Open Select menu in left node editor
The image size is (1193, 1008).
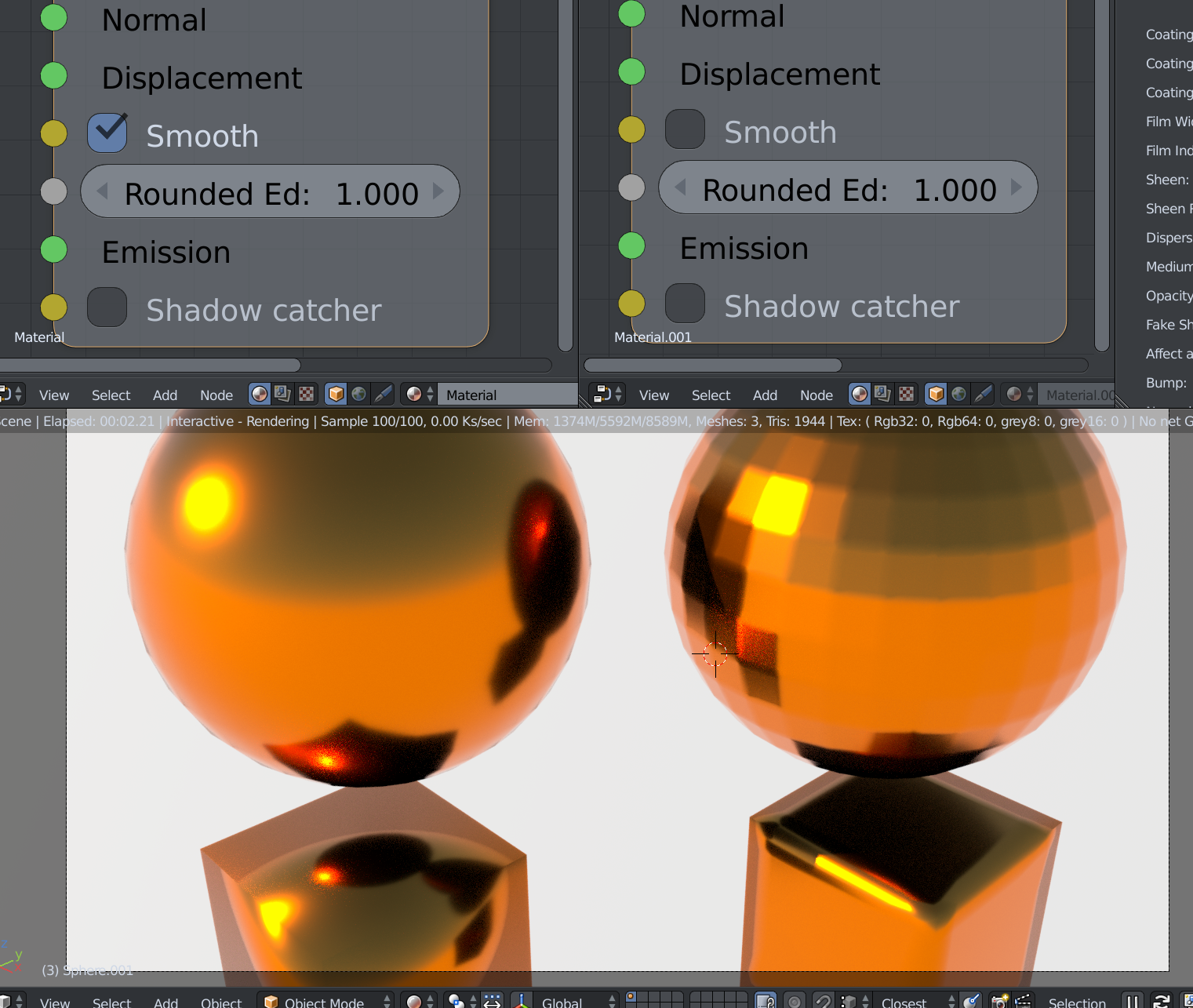tap(111, 395)
